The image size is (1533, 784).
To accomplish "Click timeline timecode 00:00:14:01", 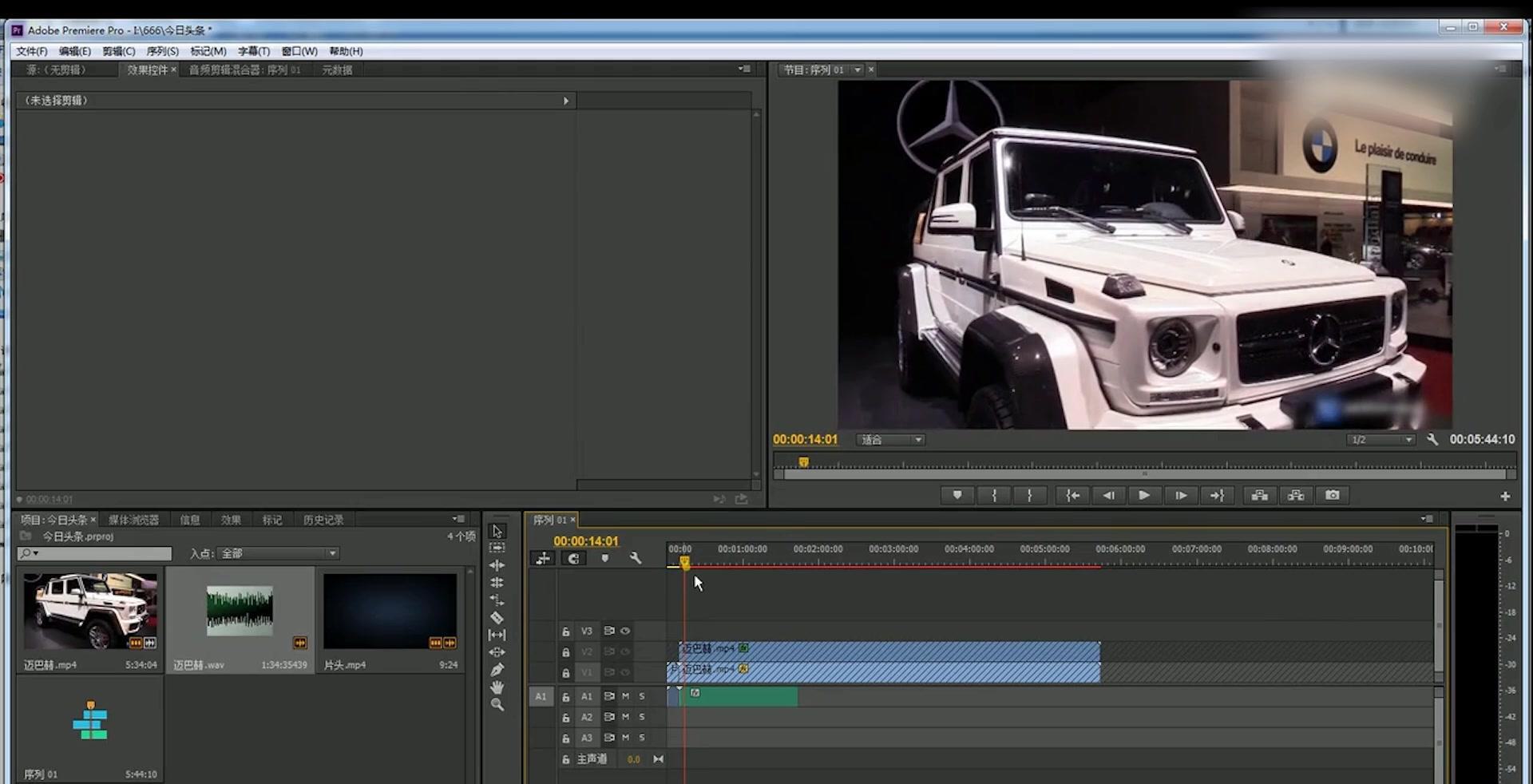I will point(586,541).
